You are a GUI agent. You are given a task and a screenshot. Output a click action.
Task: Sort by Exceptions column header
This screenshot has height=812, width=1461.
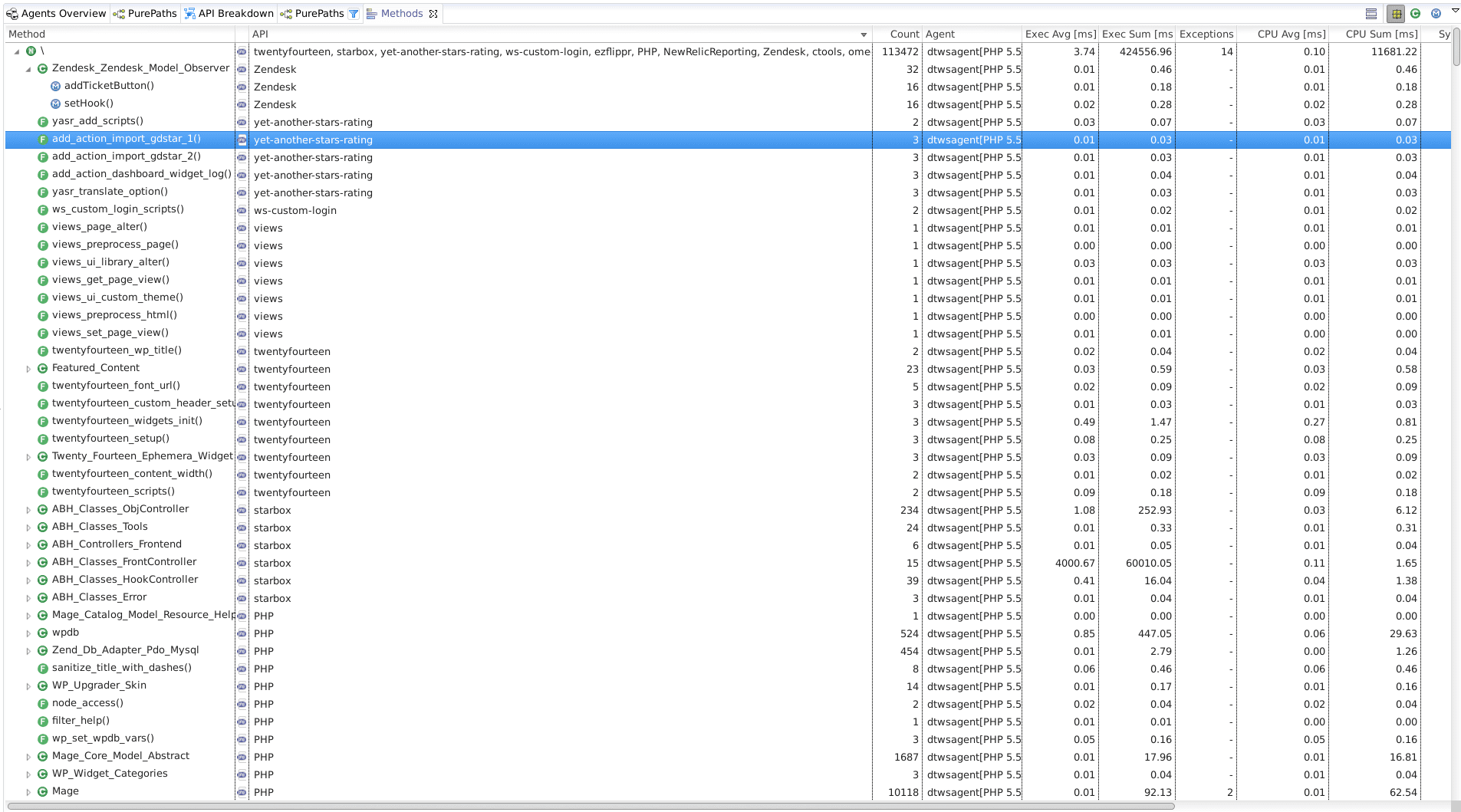(1206, 34)
